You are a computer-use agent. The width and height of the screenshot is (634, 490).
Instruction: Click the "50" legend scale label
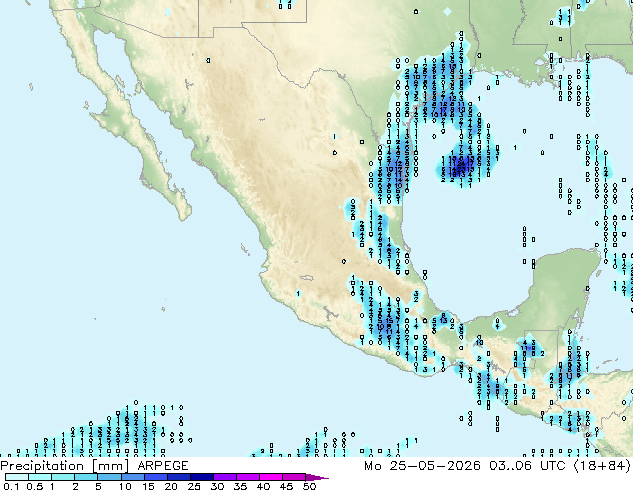[310, 486]
